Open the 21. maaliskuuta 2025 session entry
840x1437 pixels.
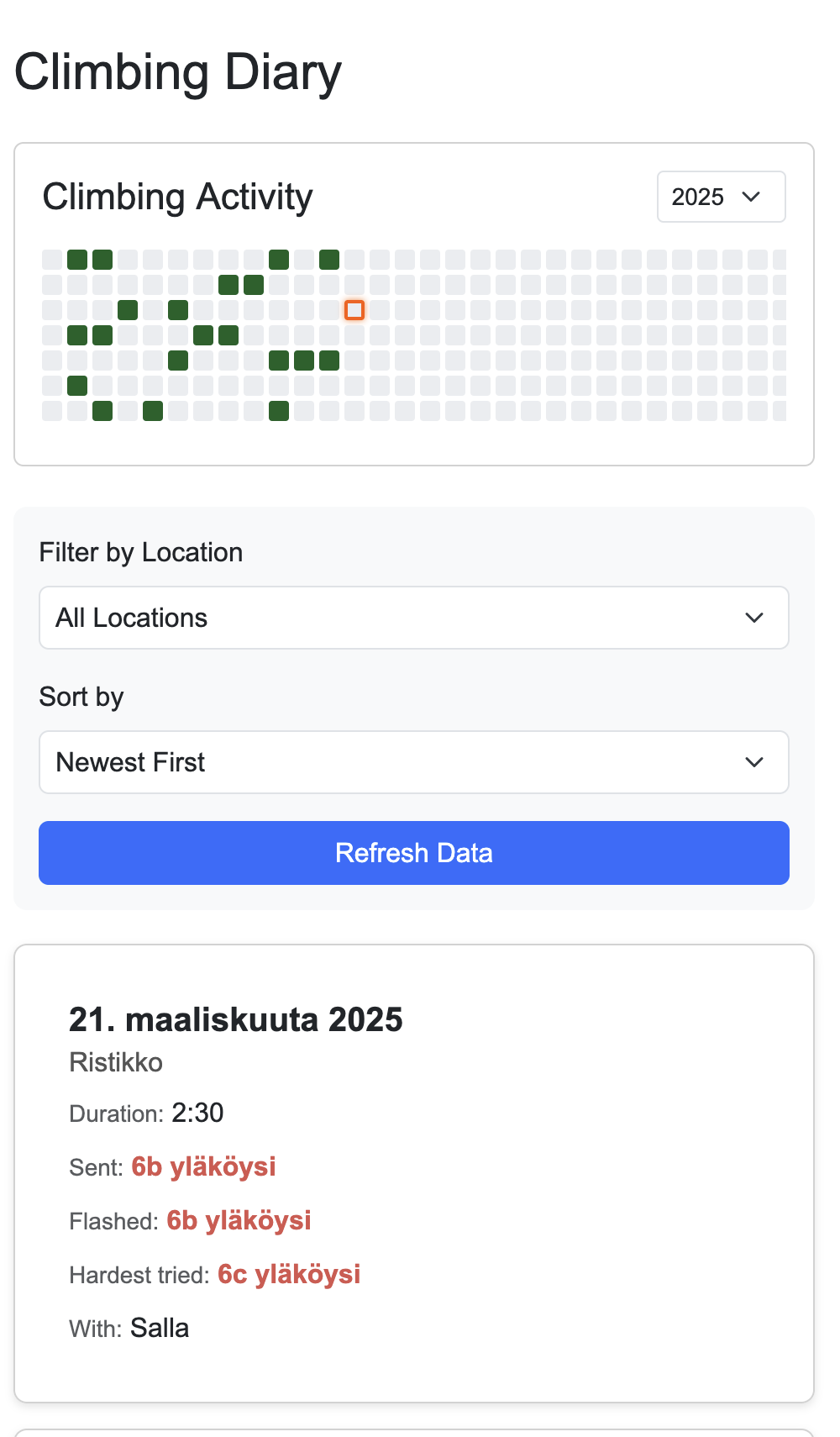235,1019
